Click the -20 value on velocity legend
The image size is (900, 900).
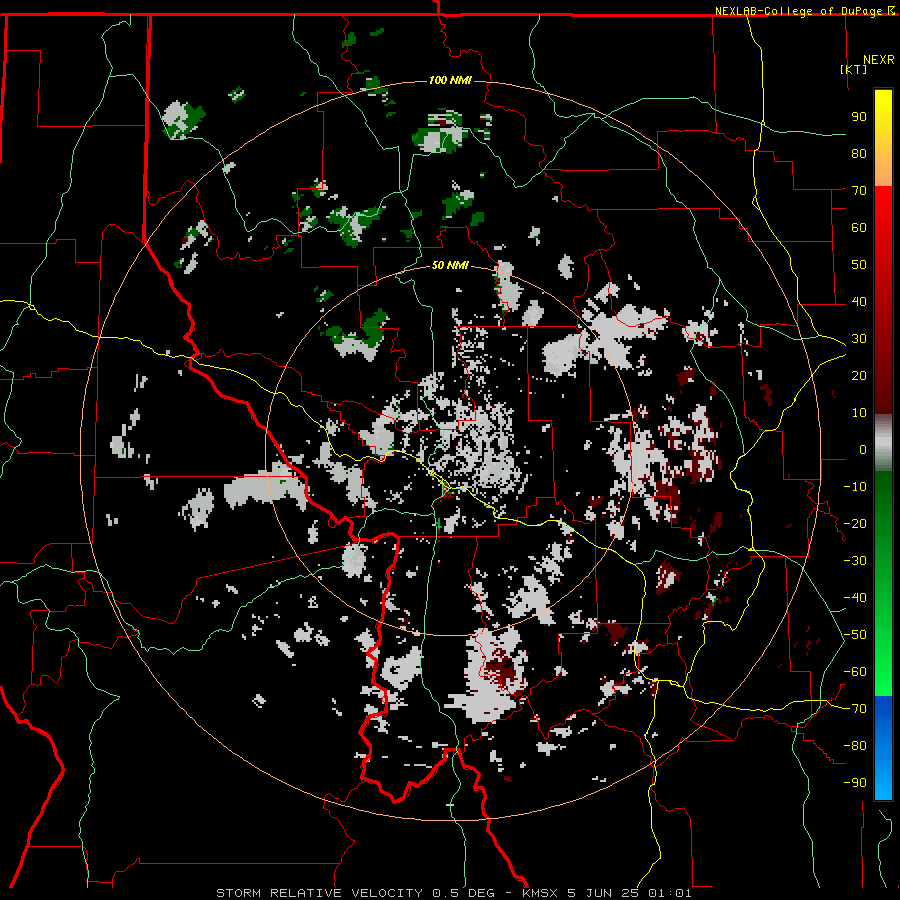pyautogui.click(x=855, y=524)
